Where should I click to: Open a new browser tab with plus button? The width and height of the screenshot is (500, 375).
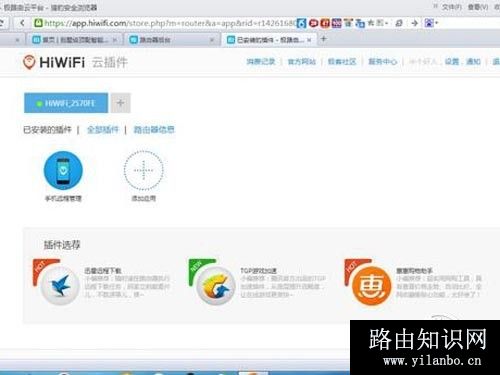pos(323,39)
